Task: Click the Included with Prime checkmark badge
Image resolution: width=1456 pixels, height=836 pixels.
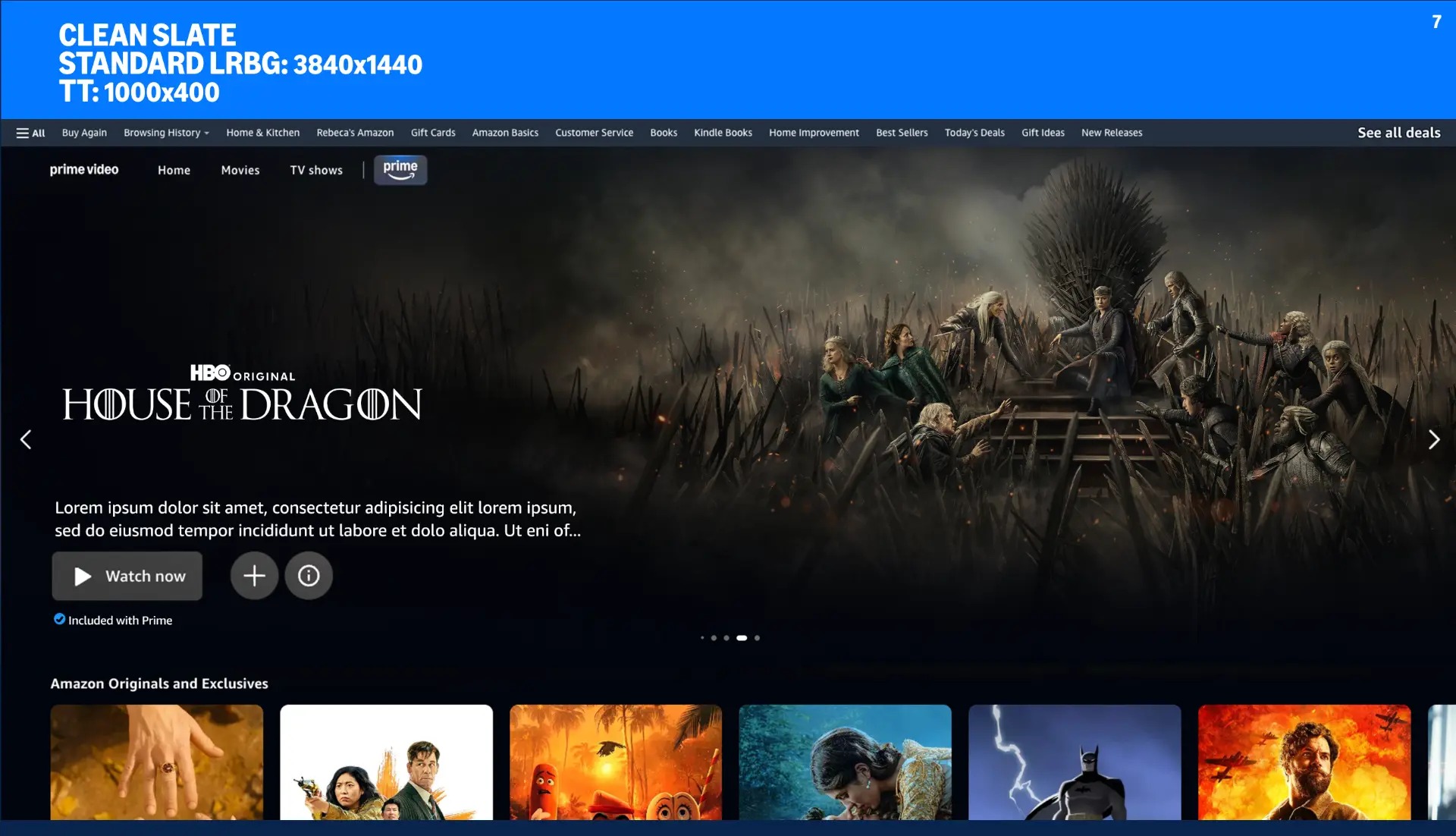Action: click(59, 619)
